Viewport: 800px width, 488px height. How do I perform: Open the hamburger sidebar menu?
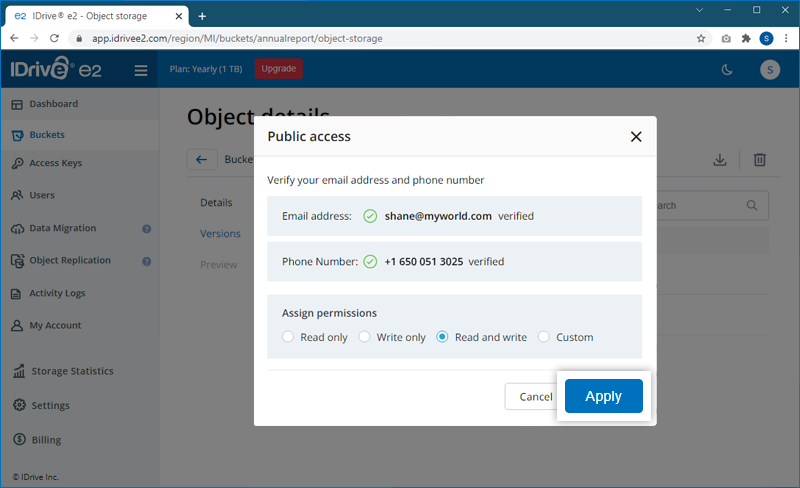click(140, 70)
